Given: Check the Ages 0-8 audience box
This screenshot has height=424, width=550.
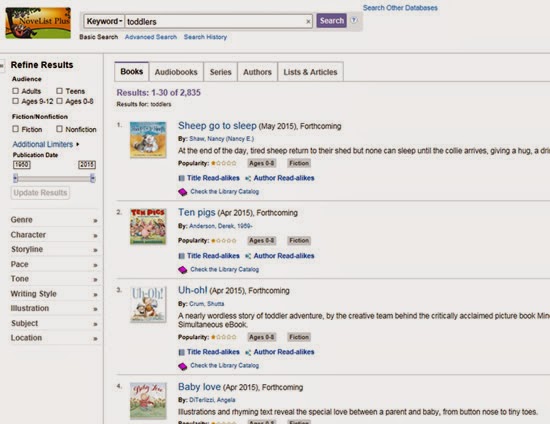Looking at the screenshot, I should tap(60, 101).
